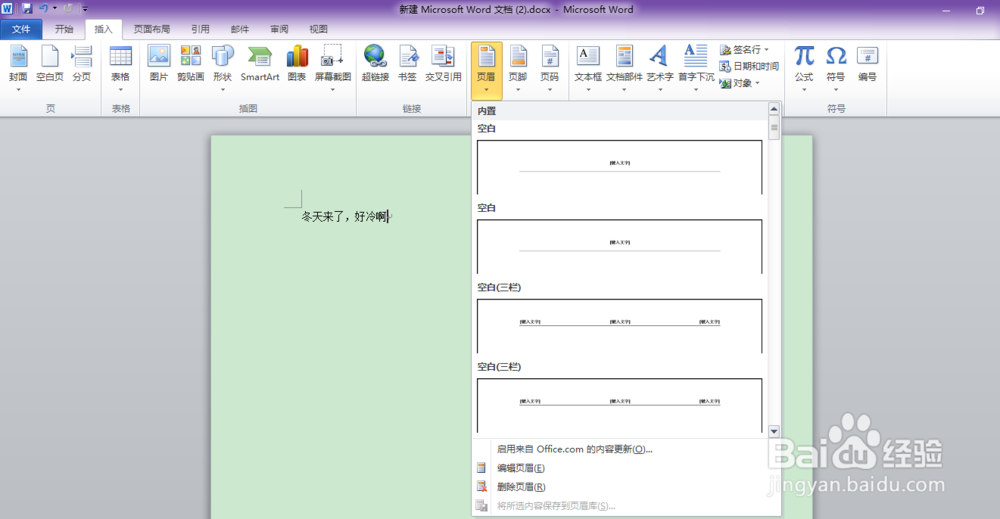Screen dimensions: 1000x519
Task: Insert a text box (文本框)
Action: click(588, 68)
